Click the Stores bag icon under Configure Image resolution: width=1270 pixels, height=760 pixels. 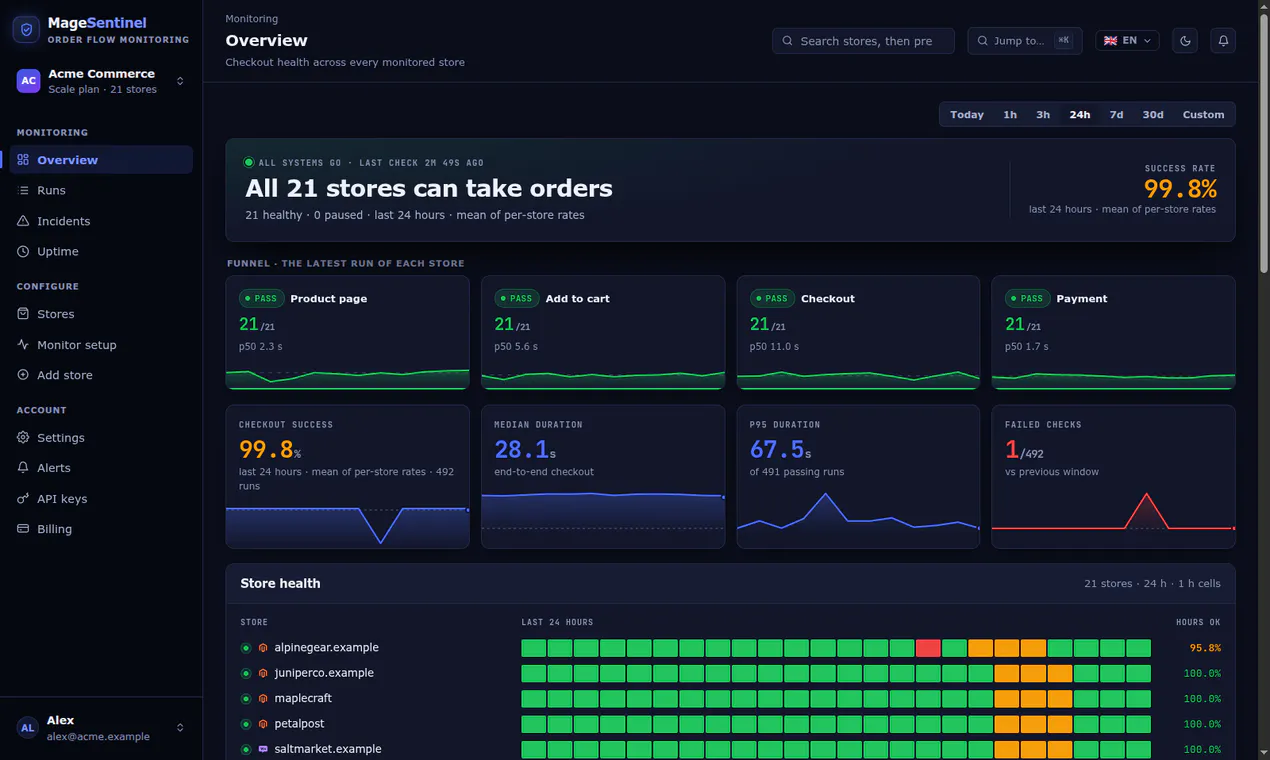(23, 314)
